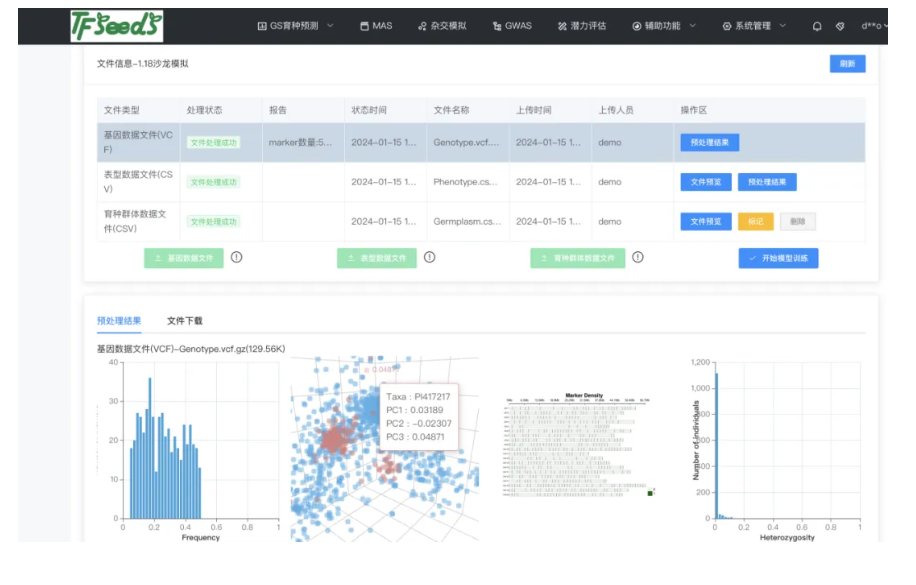Click the tag icon in top bar
This screenshot has height=585, width=916.
coord(840,26)
